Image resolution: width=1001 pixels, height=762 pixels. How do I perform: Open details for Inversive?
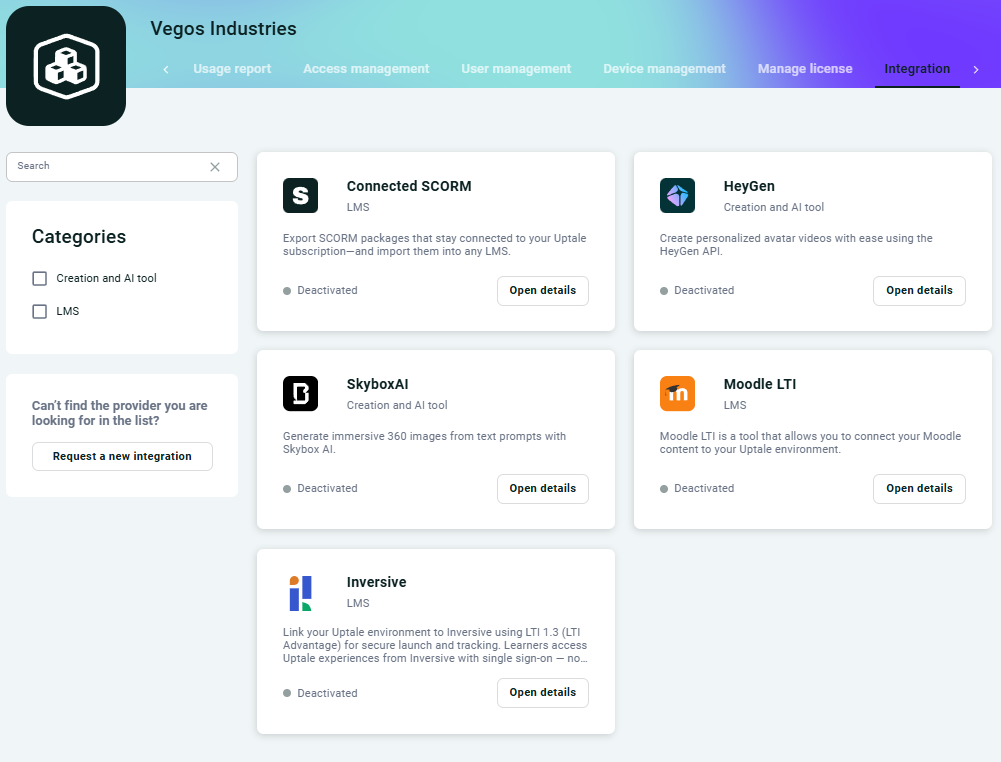pos(543,692)
